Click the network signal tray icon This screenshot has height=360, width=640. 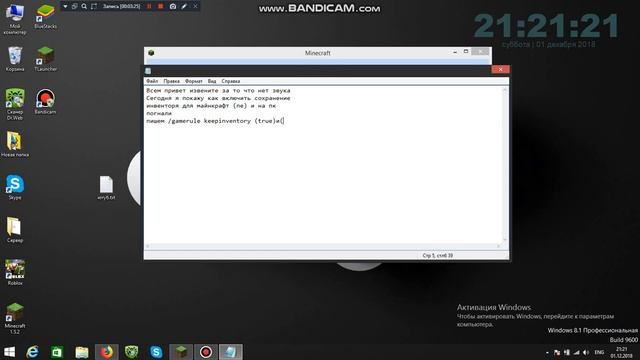(x=576, y=352)
